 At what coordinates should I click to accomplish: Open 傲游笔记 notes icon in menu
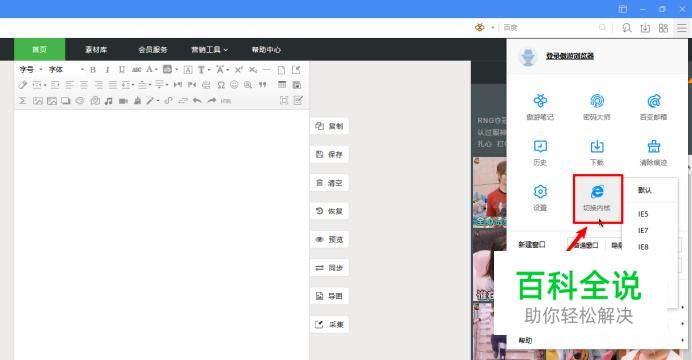540,106
